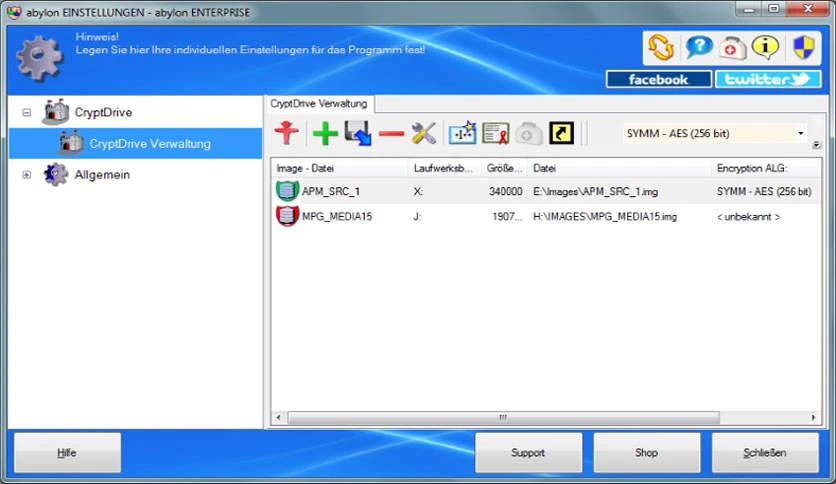Click the Encryption ALG: column header
This screenshot has width=836, height=484.
(x=766, y=168)
